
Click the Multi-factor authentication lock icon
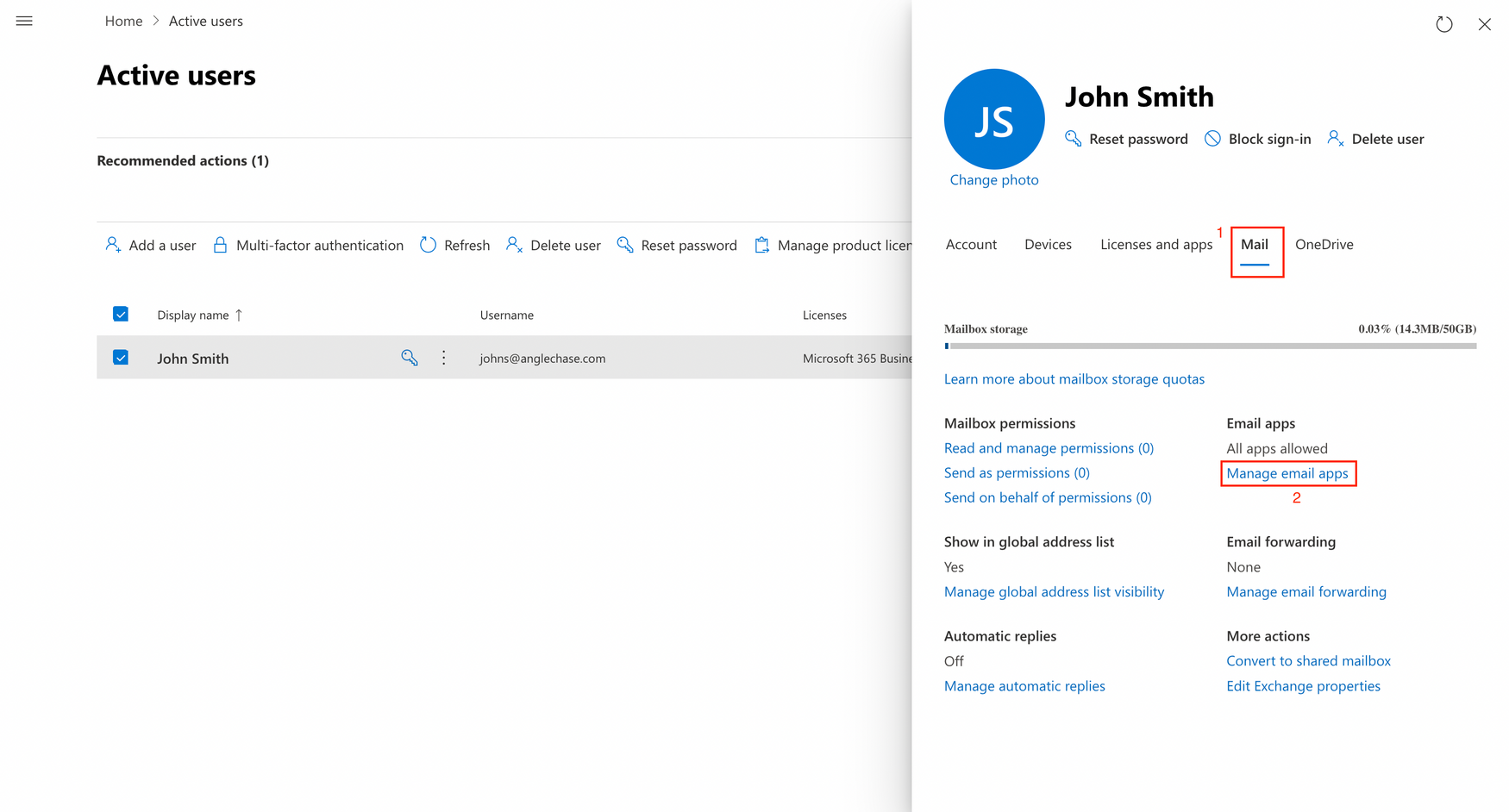coord(220,245)
